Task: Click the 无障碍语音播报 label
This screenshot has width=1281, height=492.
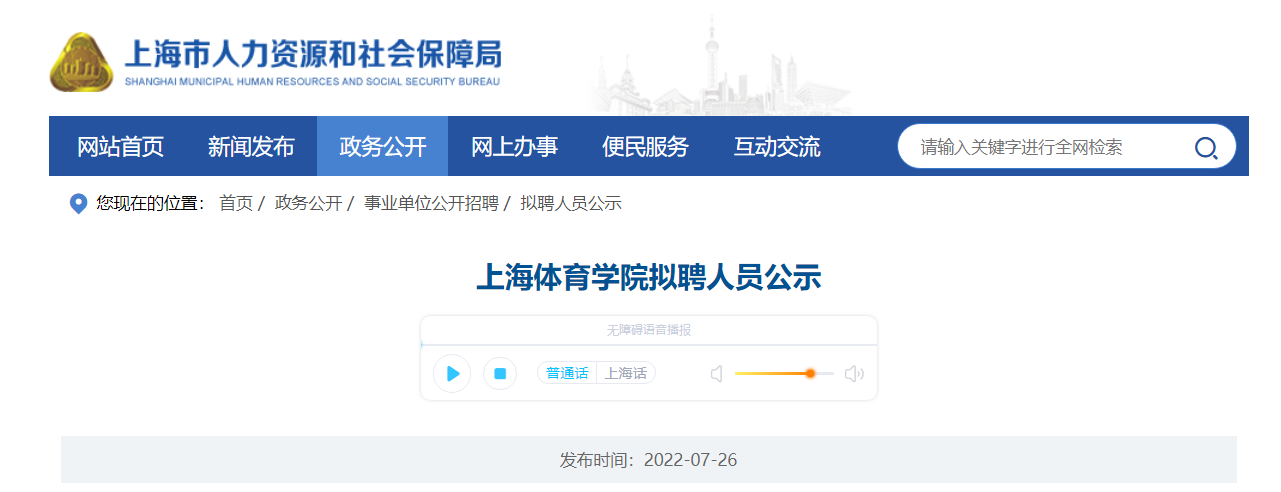Action: 648,330
